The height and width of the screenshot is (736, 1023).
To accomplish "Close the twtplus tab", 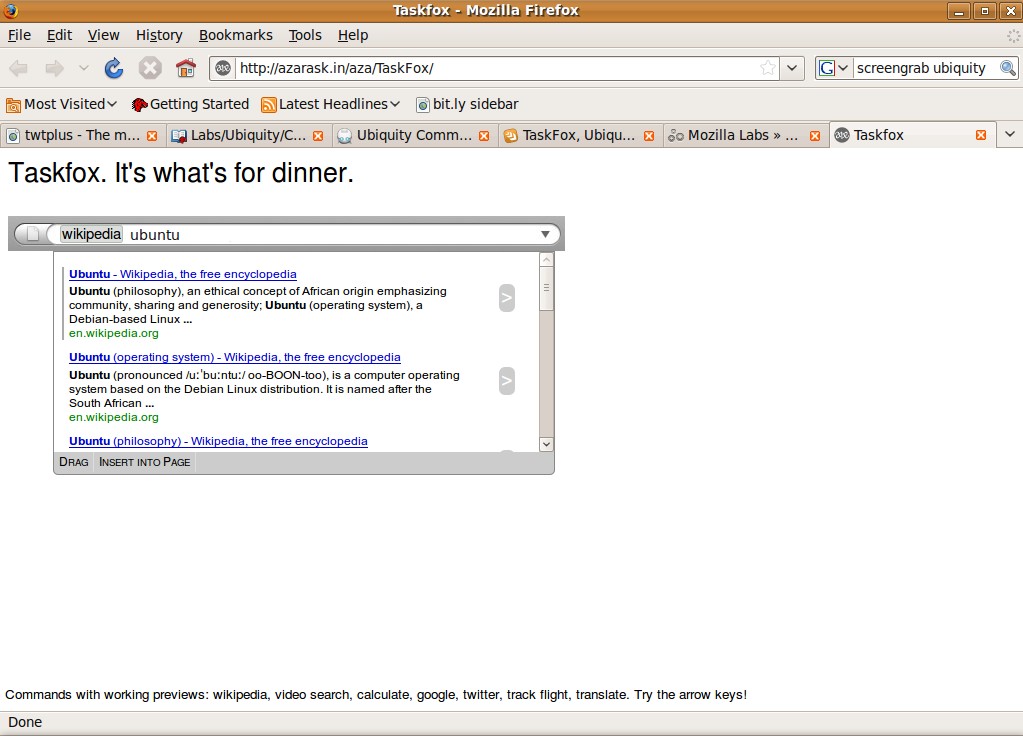I will tap(152, 136).
